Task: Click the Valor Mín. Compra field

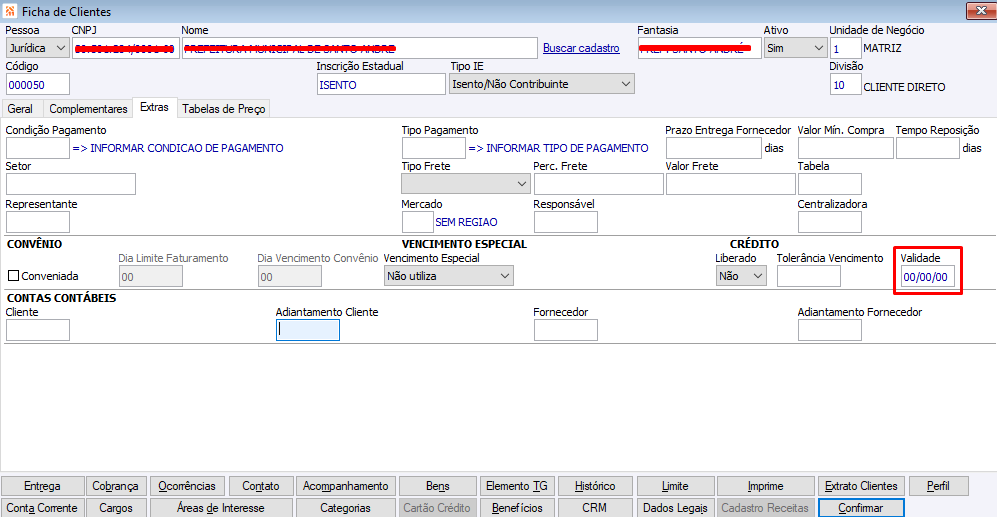Action: click(x=846, y=148)
